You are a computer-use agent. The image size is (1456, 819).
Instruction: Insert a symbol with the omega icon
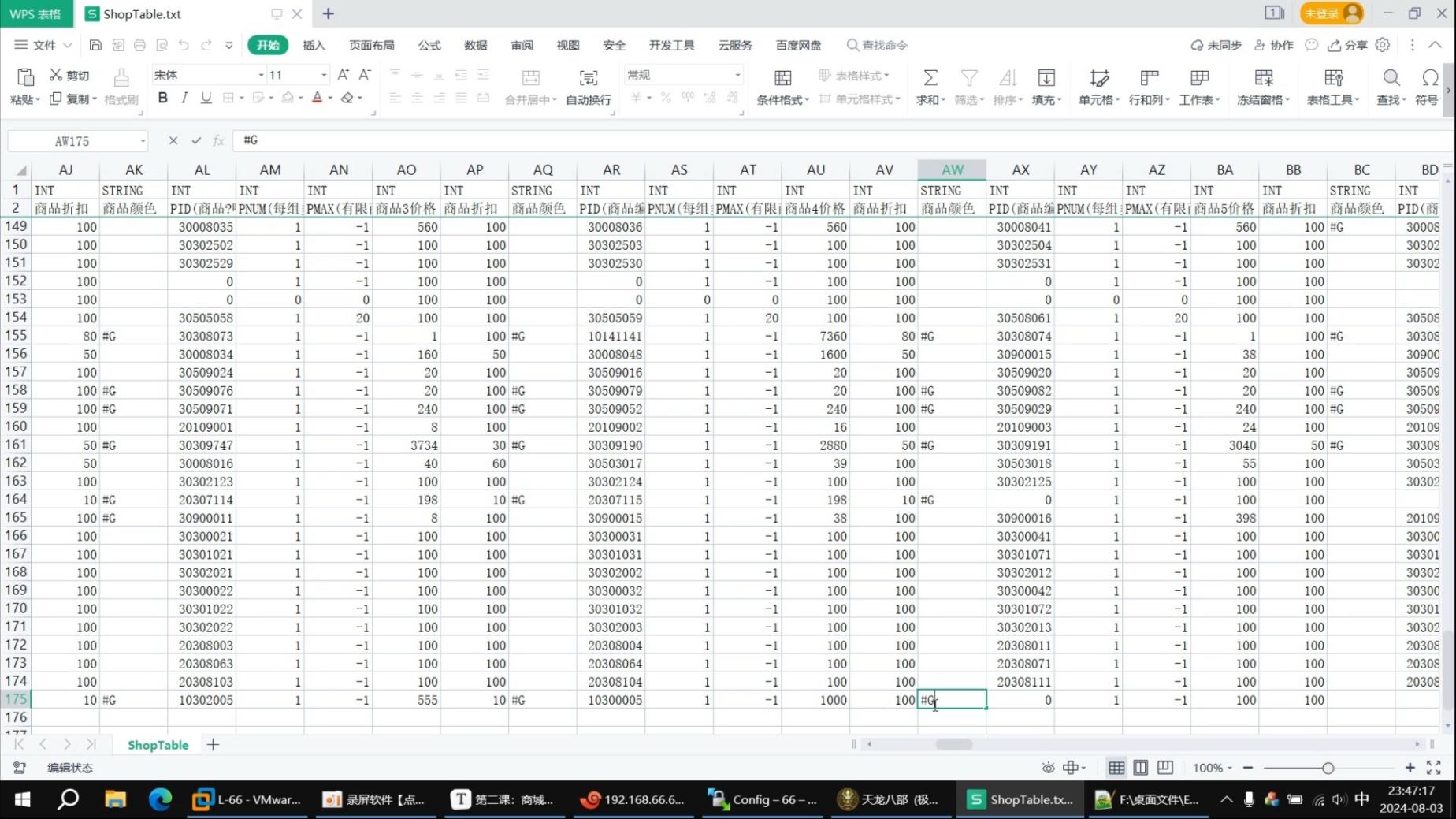tap(1430, 77)
